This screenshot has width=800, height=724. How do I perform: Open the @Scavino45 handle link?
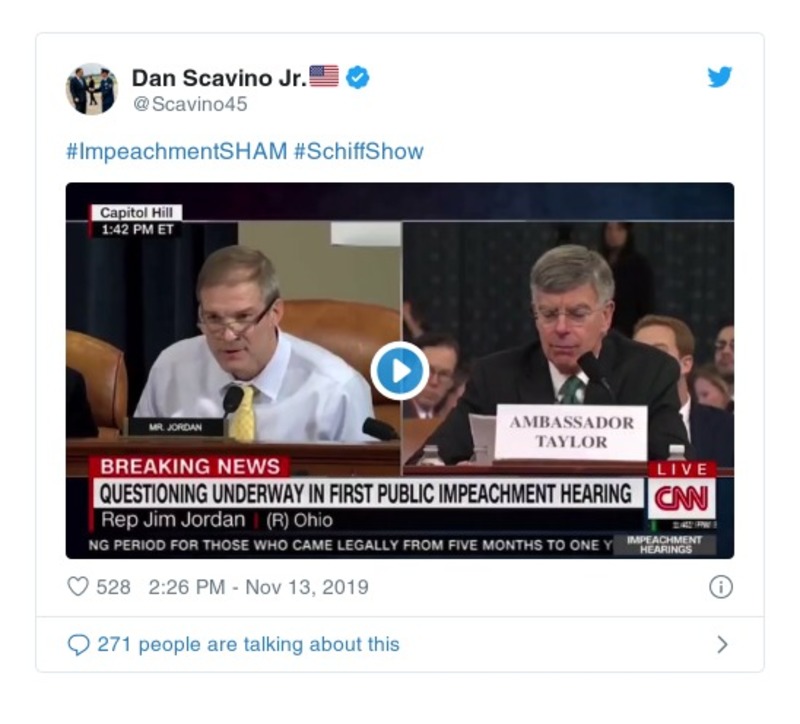(x=189, y=104)
